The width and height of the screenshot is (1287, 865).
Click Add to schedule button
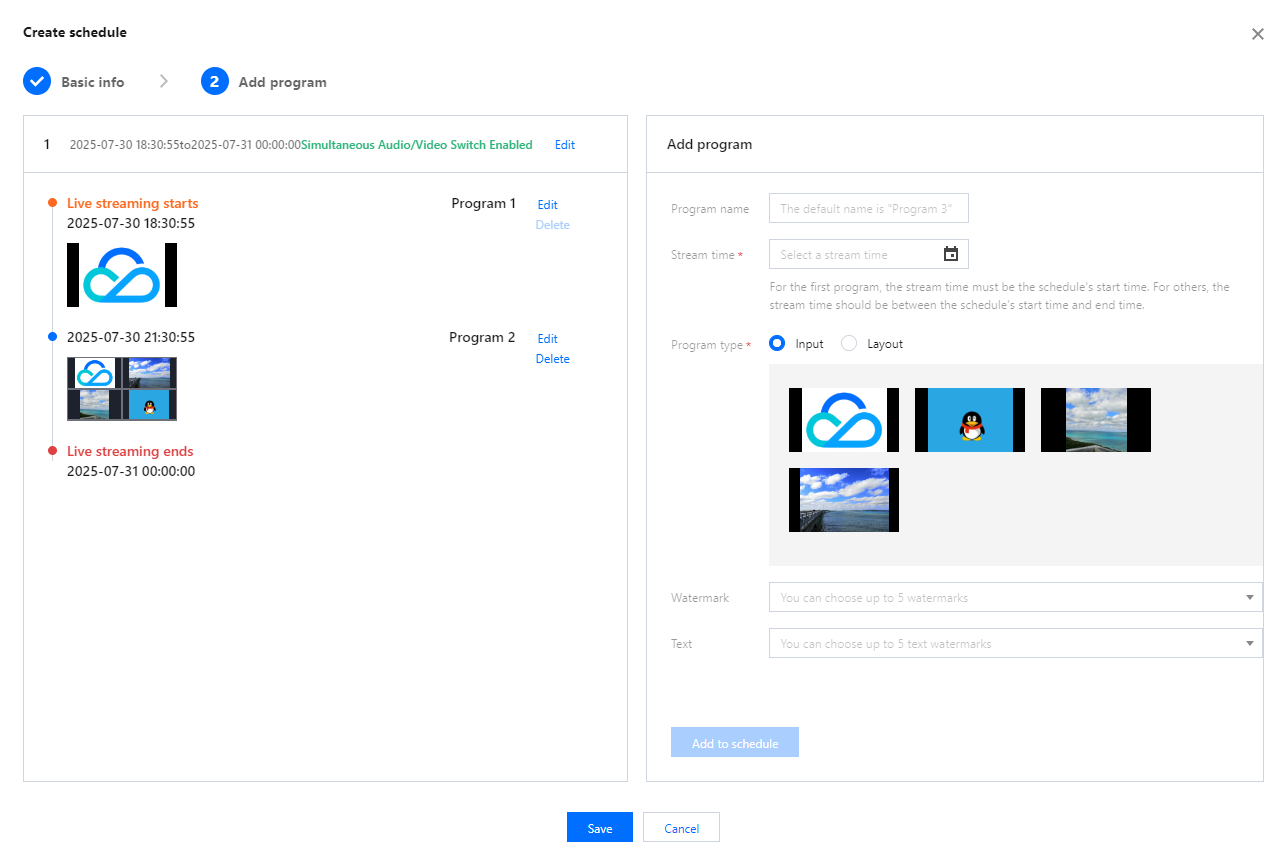[735, 742]
